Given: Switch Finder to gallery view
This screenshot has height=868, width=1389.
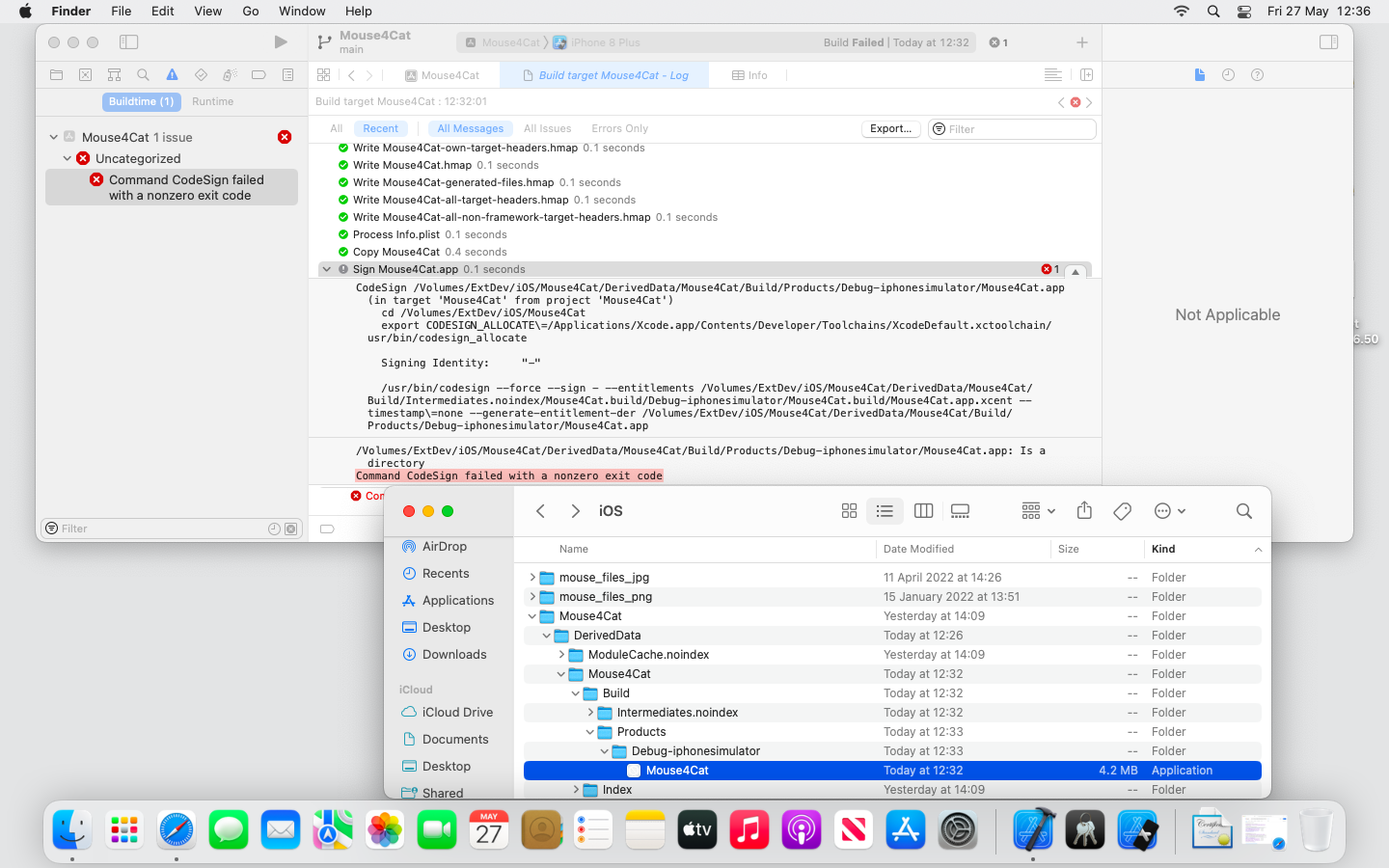Looking at the screenshot, I should tap(960, 511).
